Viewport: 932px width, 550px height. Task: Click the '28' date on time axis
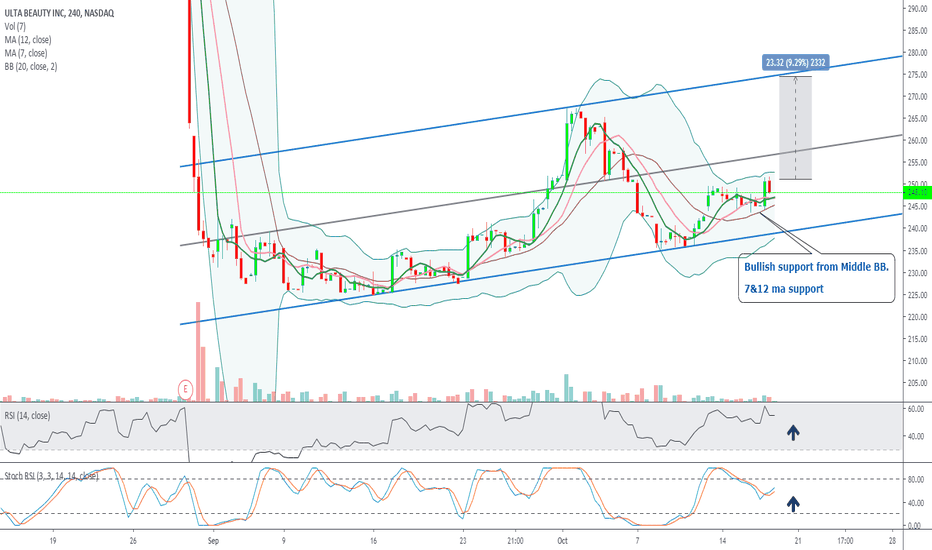tap(892, 540)
